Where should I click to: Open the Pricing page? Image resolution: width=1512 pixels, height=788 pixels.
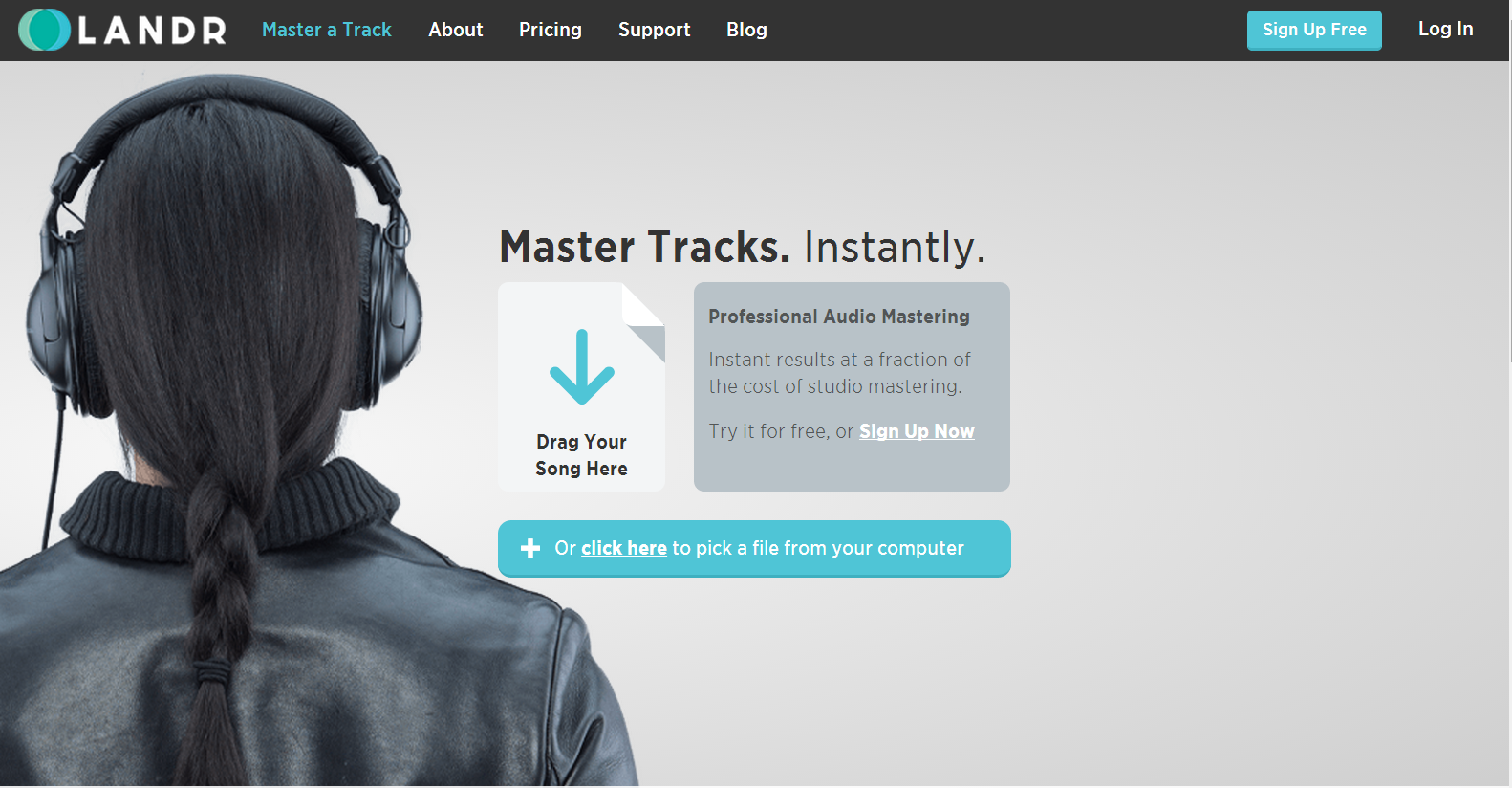tap(551, 30)
